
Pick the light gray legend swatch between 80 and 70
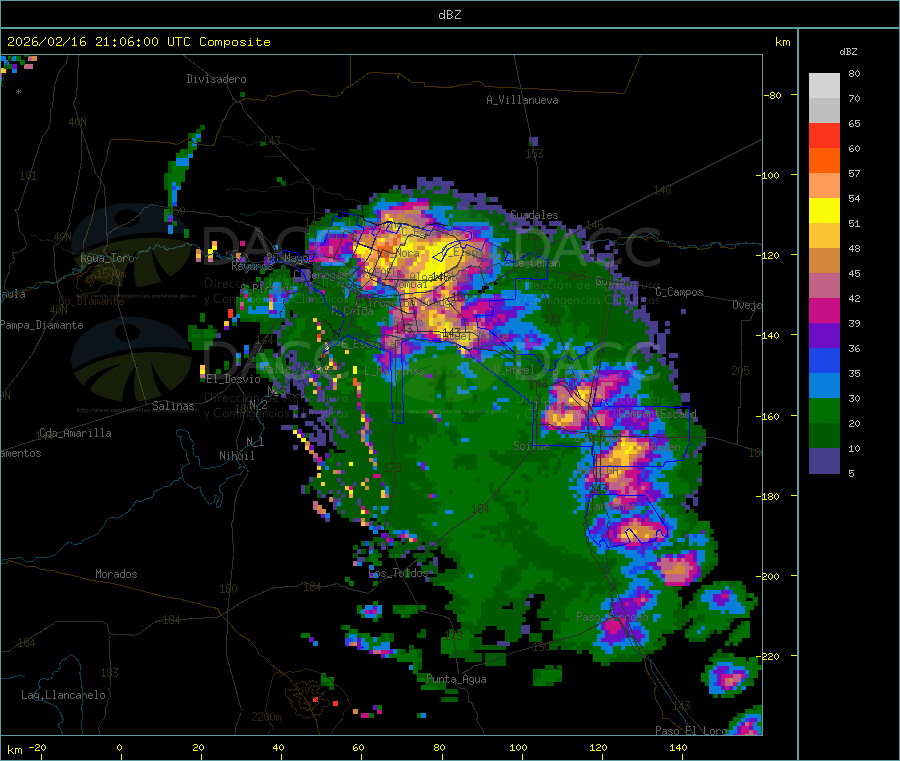click(824, 86)
